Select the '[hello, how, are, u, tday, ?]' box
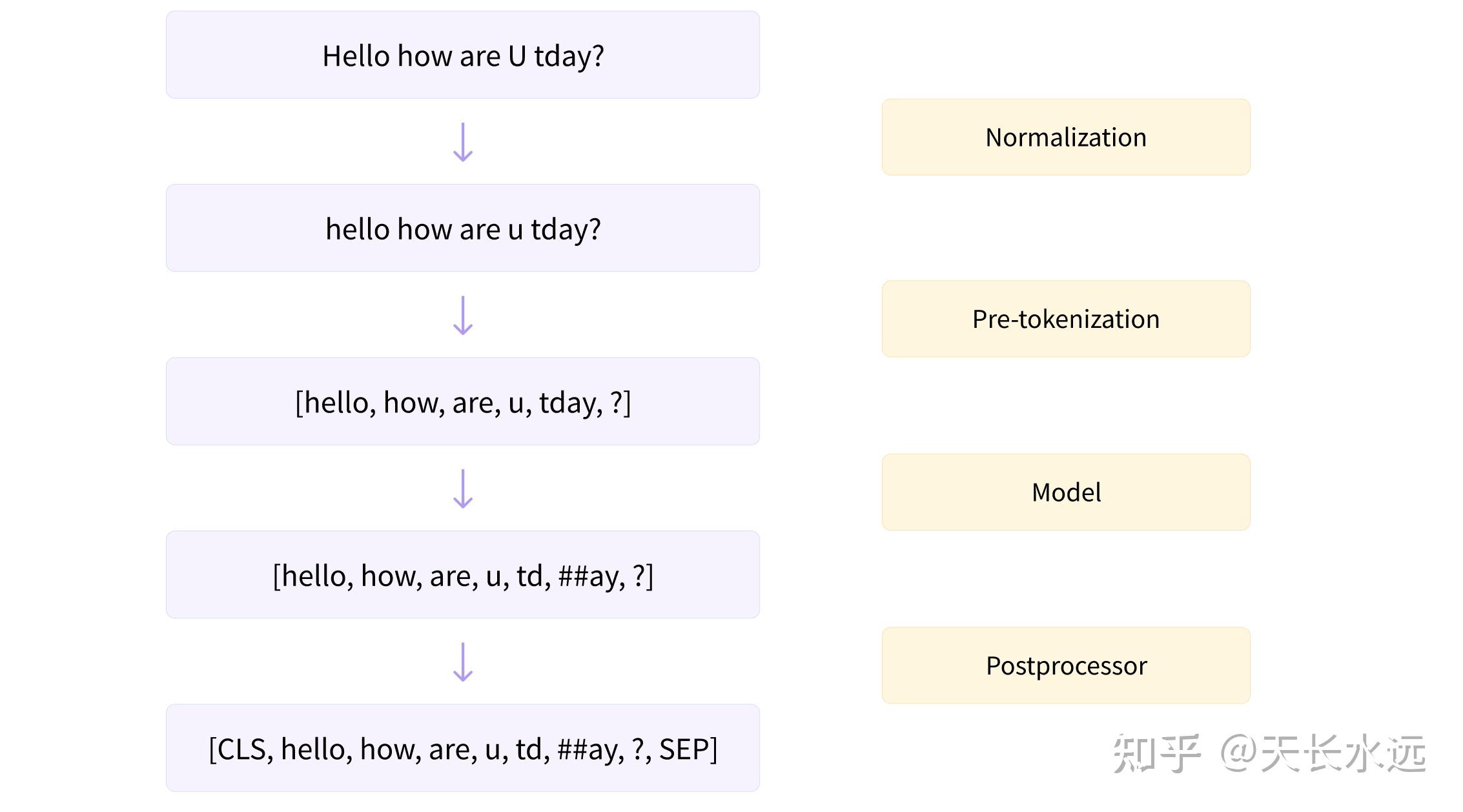The height and width of the screenshot is (812, 1463). point(463,401)
